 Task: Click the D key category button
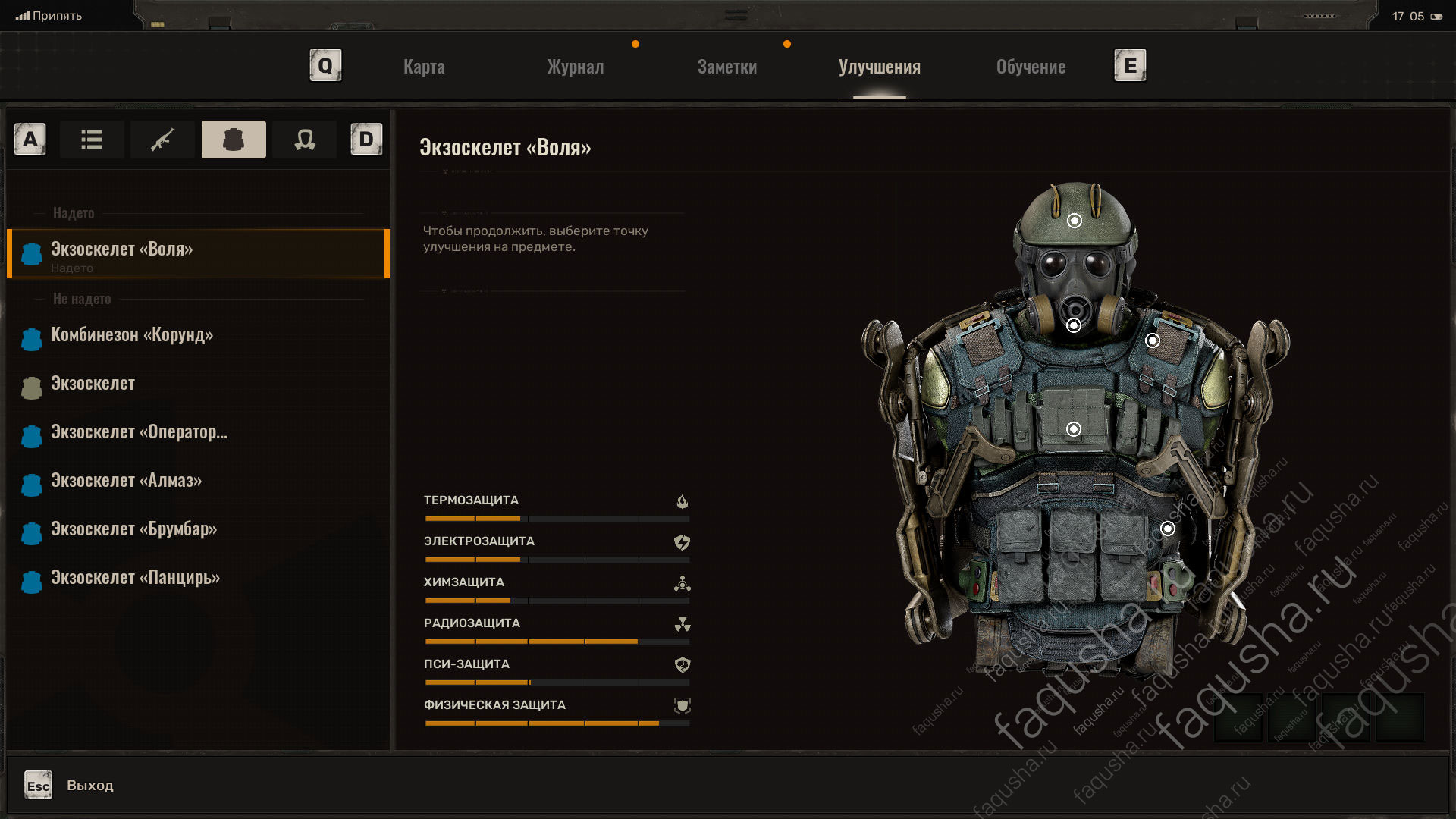[366, 140]
